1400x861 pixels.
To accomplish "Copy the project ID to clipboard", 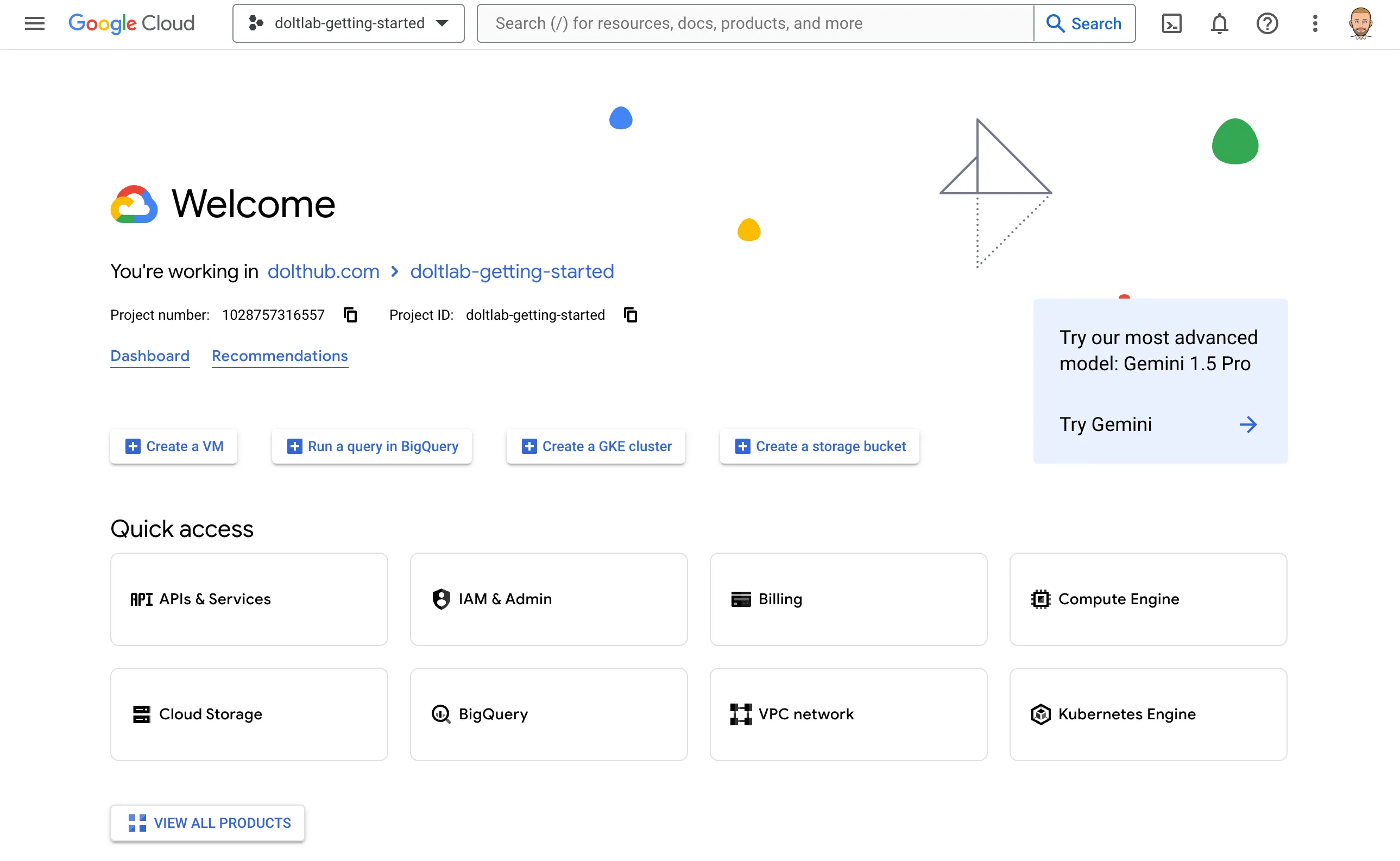I will [x=630, y=315].
